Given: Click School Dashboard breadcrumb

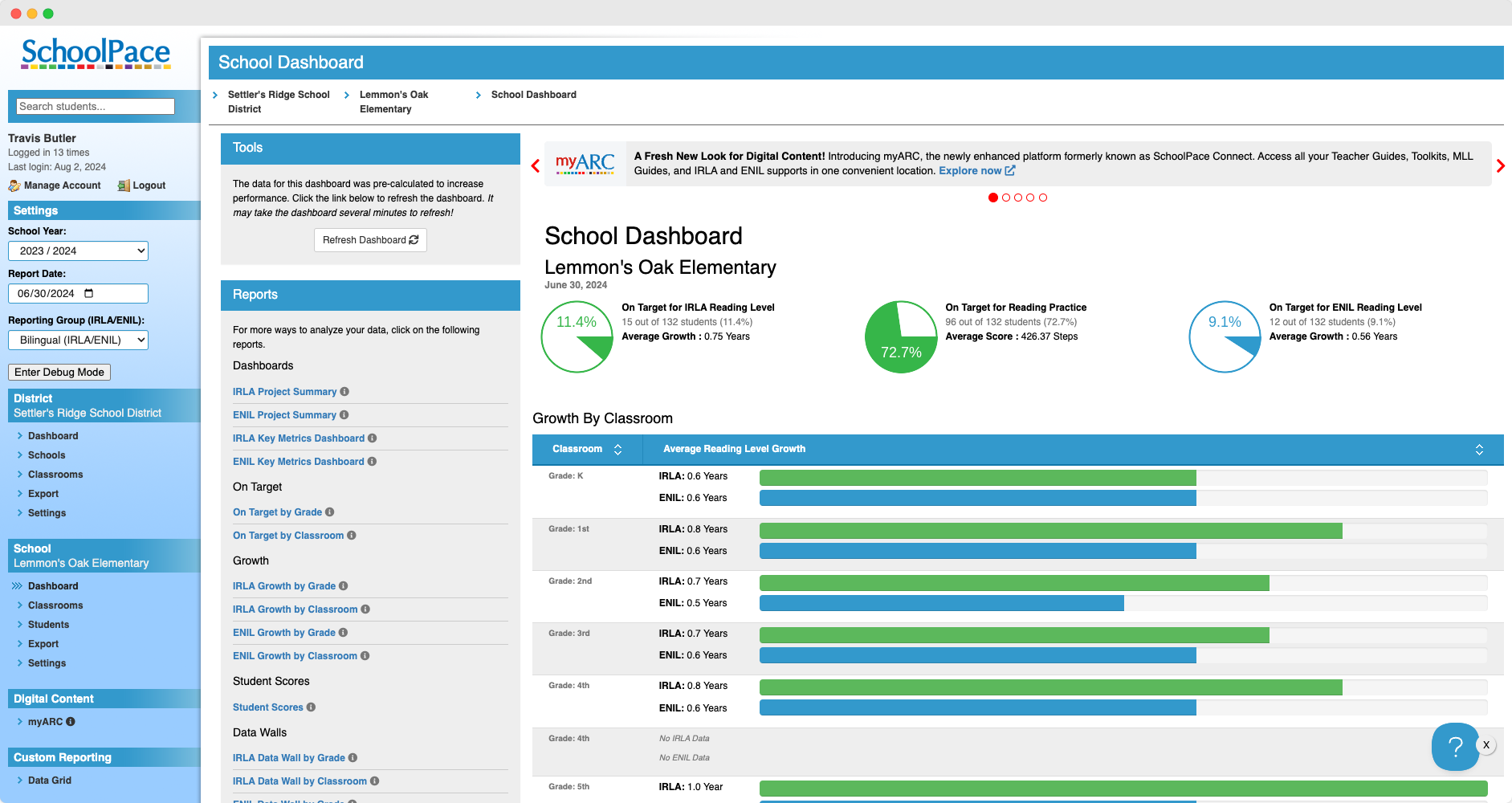Looking at the screenshot, I should pos(534,95).
